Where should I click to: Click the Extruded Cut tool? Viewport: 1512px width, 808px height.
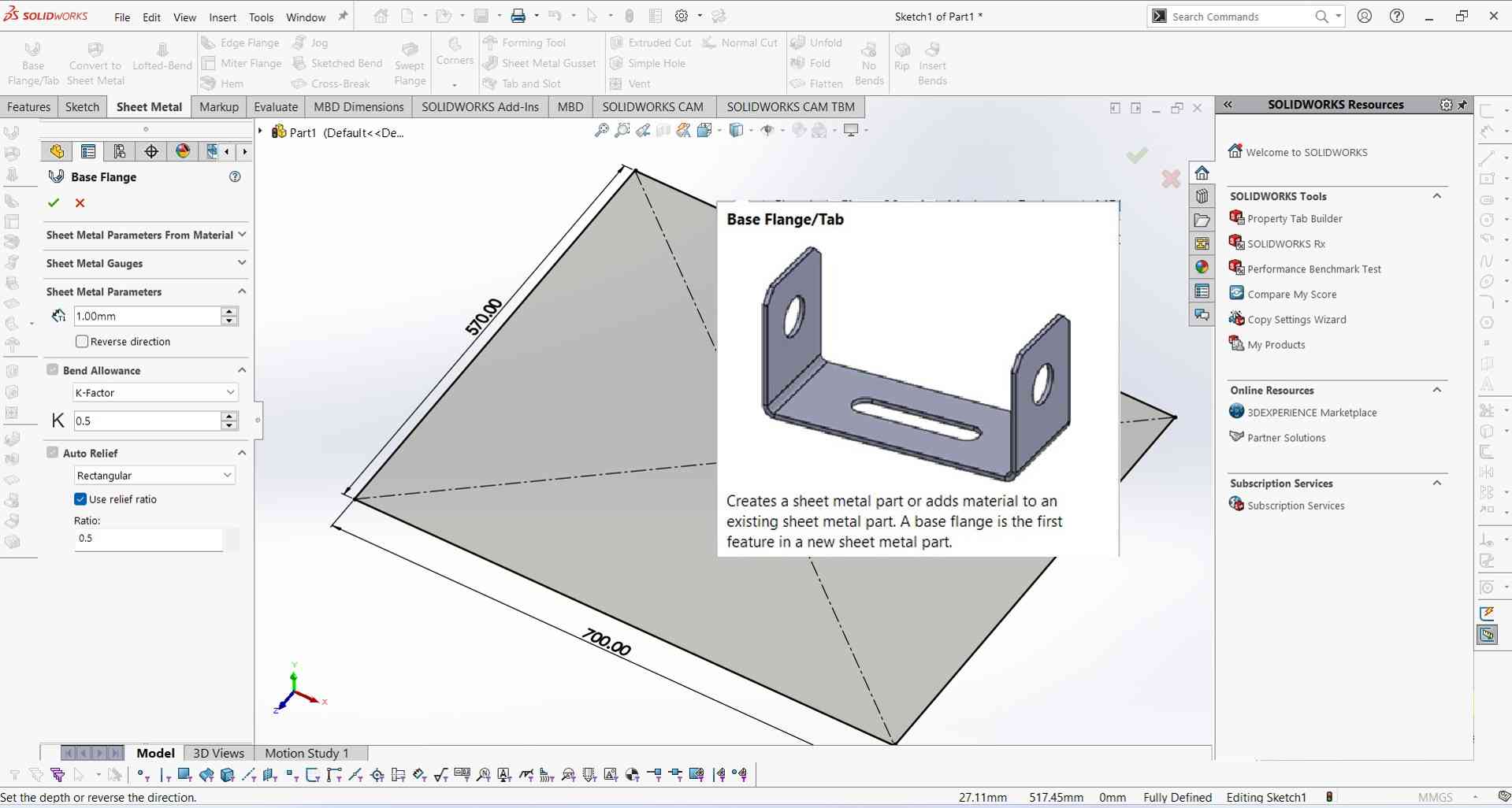[x=651, y=43]
